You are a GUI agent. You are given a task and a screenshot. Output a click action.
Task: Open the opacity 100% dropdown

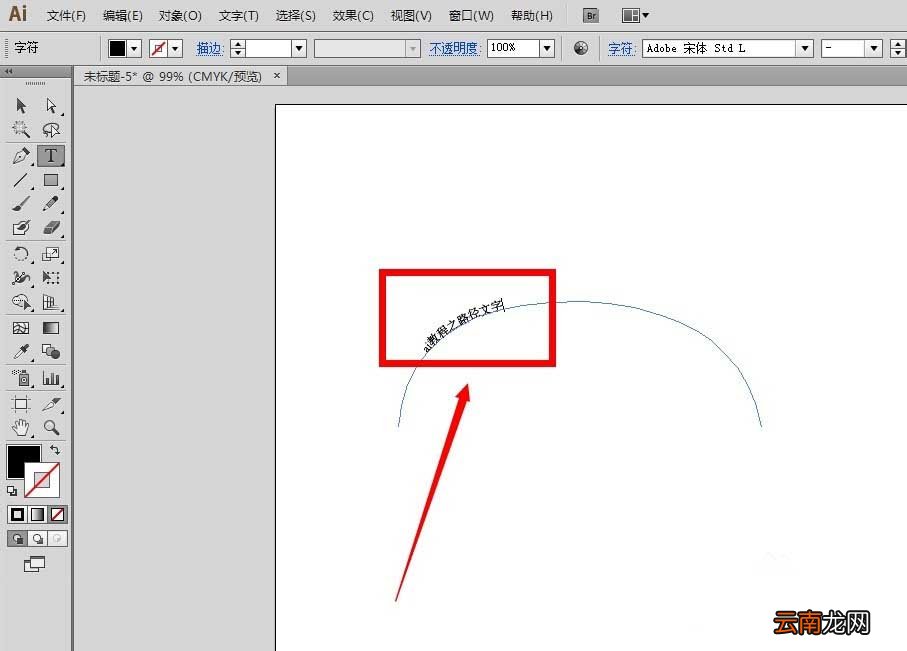[x=547, y=49]
